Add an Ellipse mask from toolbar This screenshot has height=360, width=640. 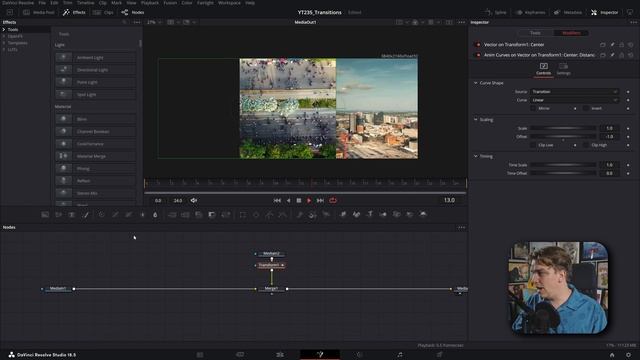coord(256,214)
